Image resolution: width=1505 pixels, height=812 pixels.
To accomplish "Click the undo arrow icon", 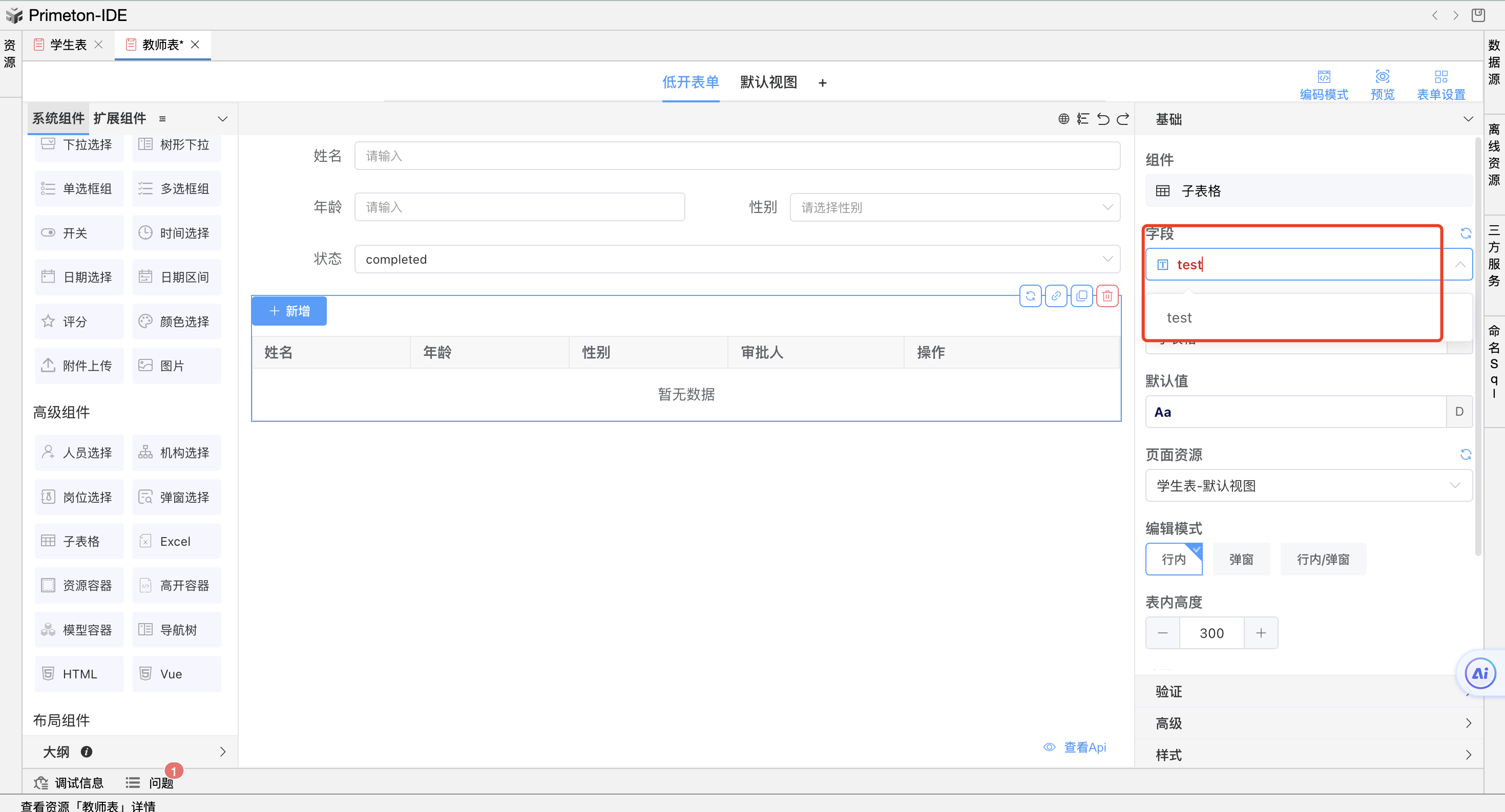I will click(x=1103, y=119).
